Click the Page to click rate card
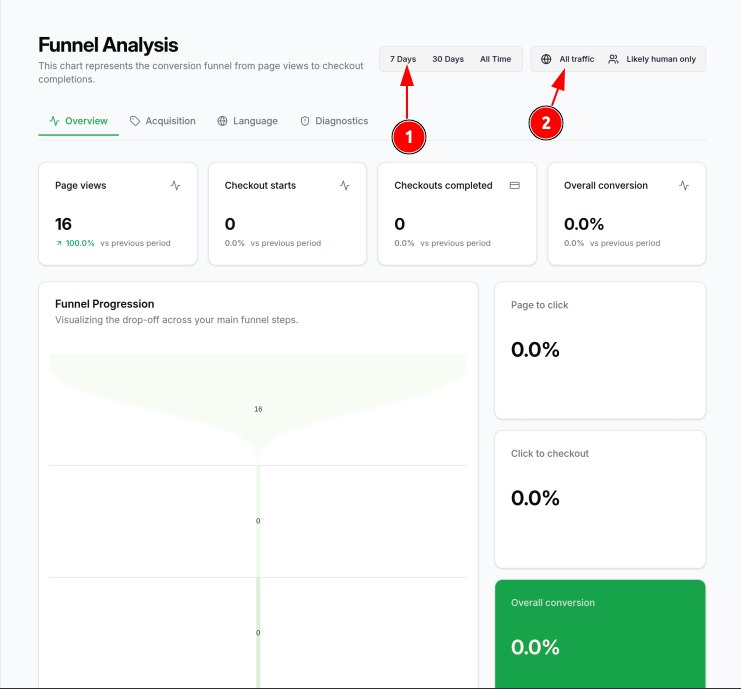 tap(600, 350)
